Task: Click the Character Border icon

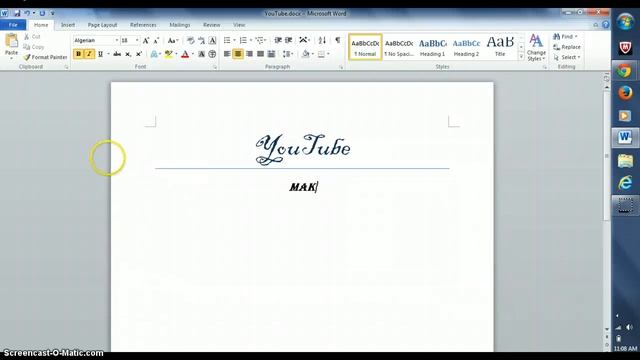Action: [x=212, y=40]
